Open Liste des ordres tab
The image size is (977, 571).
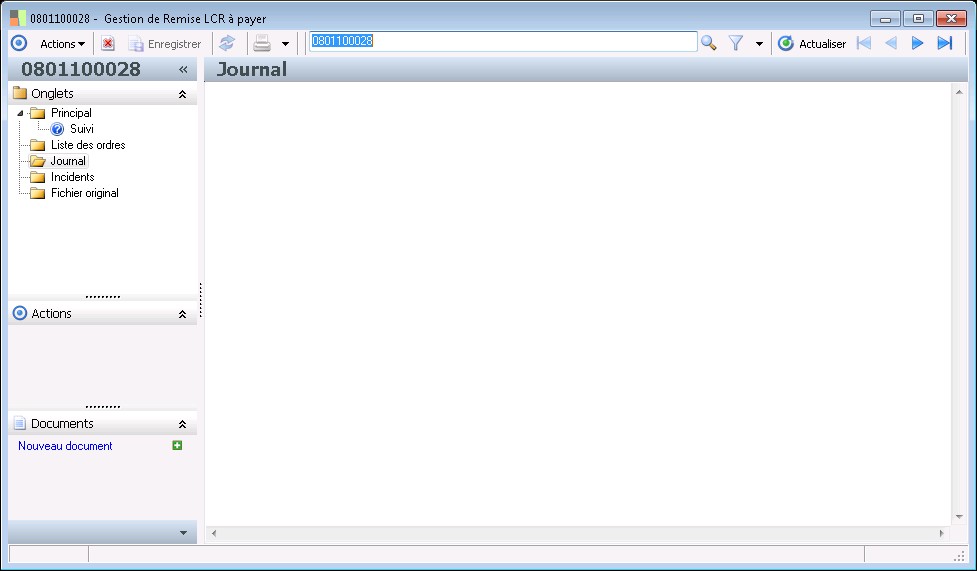tap(88, 145)
